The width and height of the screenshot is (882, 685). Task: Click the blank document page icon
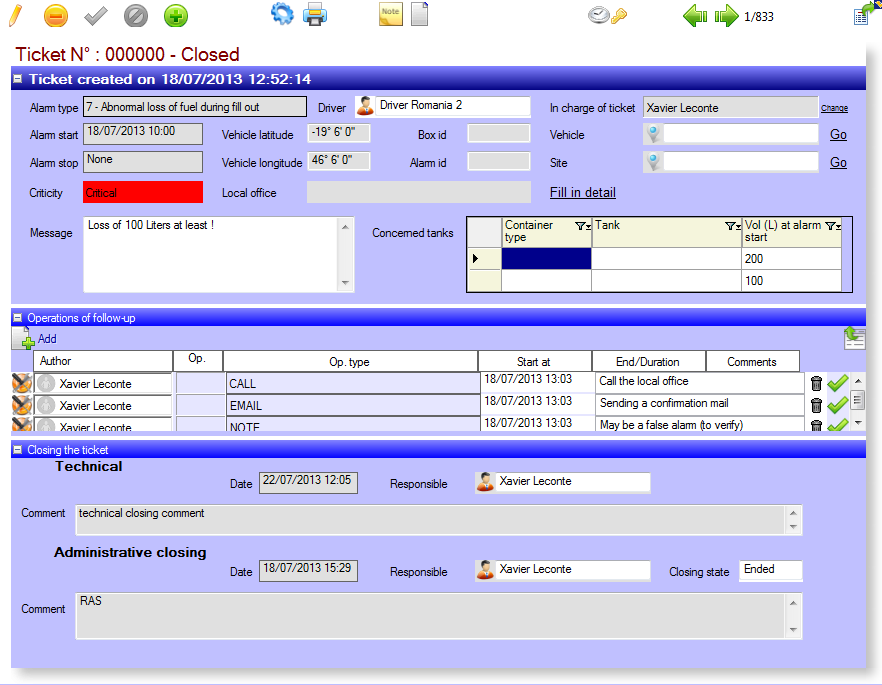click(420, 14)
